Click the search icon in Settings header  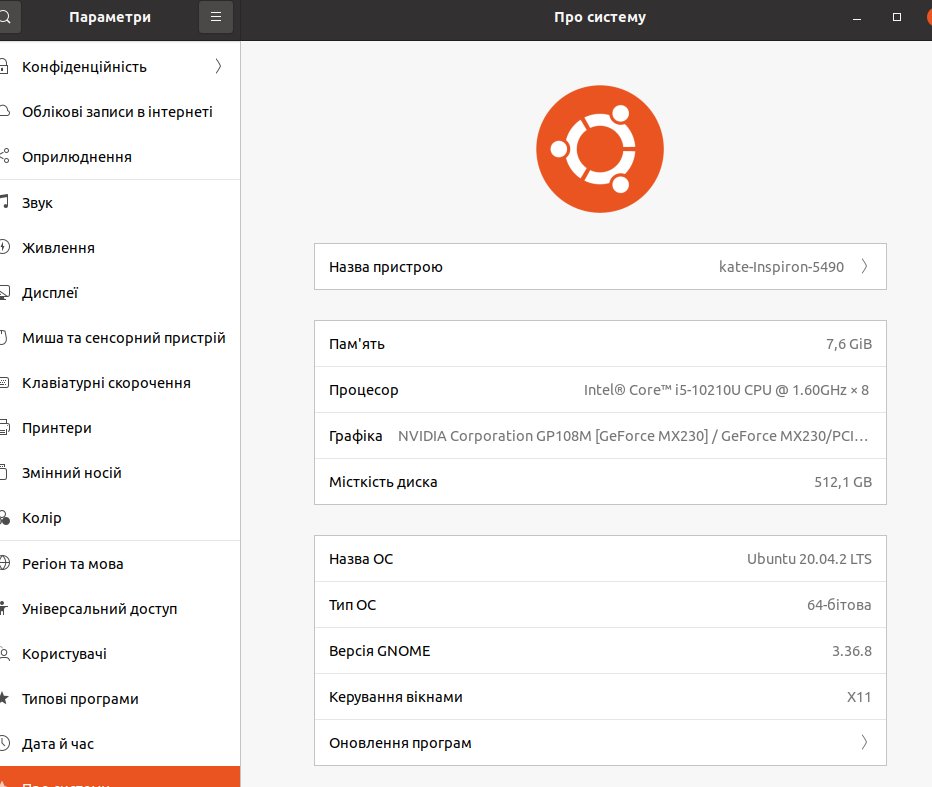[x=6, y=17]
